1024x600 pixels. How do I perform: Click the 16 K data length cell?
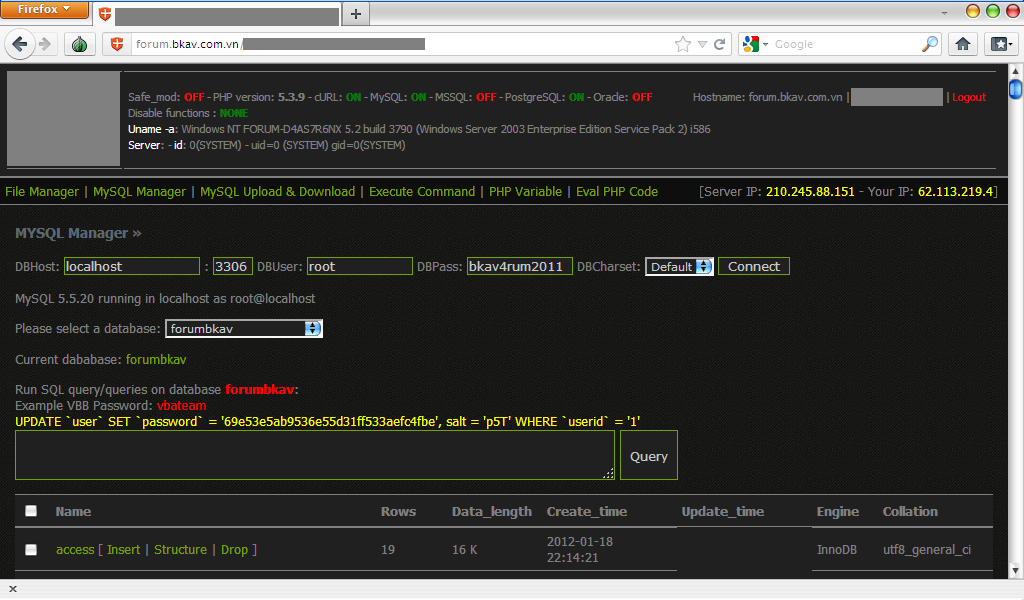tap(464, 550)
